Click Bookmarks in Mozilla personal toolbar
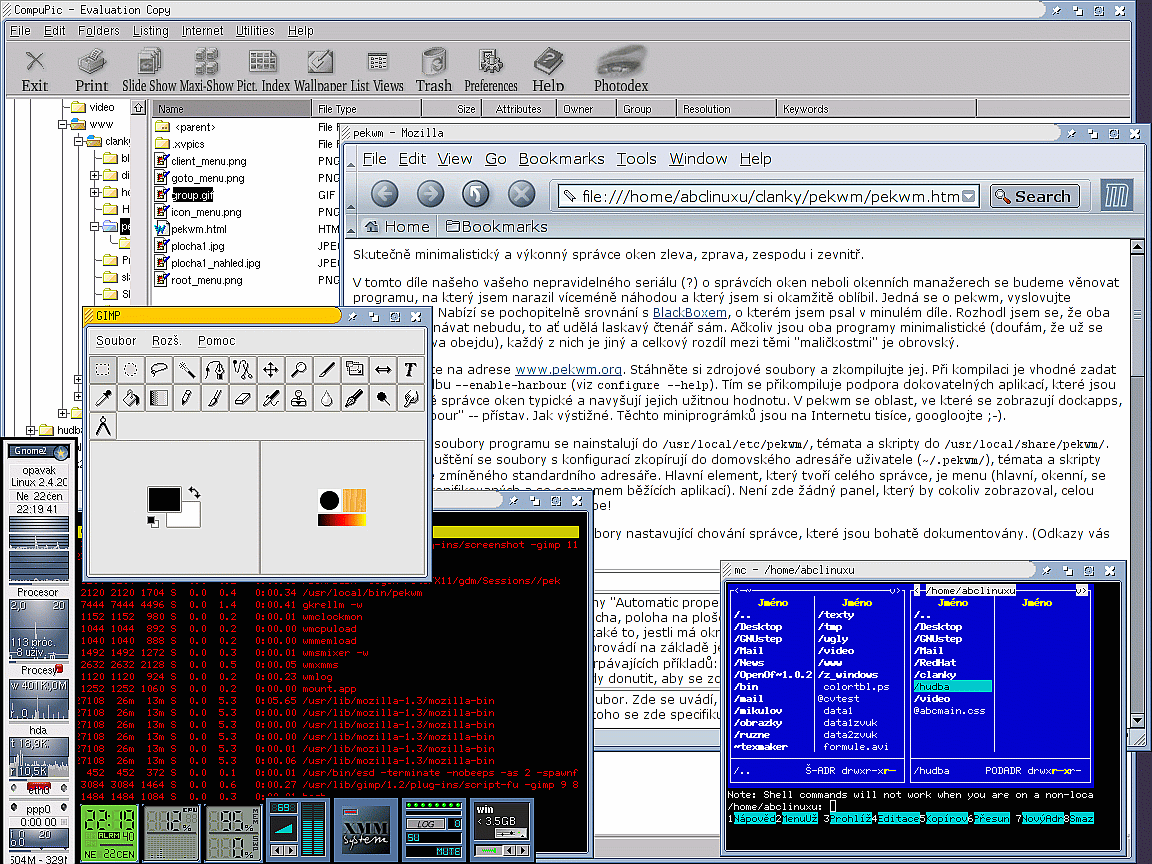This screenshot has width=1152, height=864. (497, 226)
